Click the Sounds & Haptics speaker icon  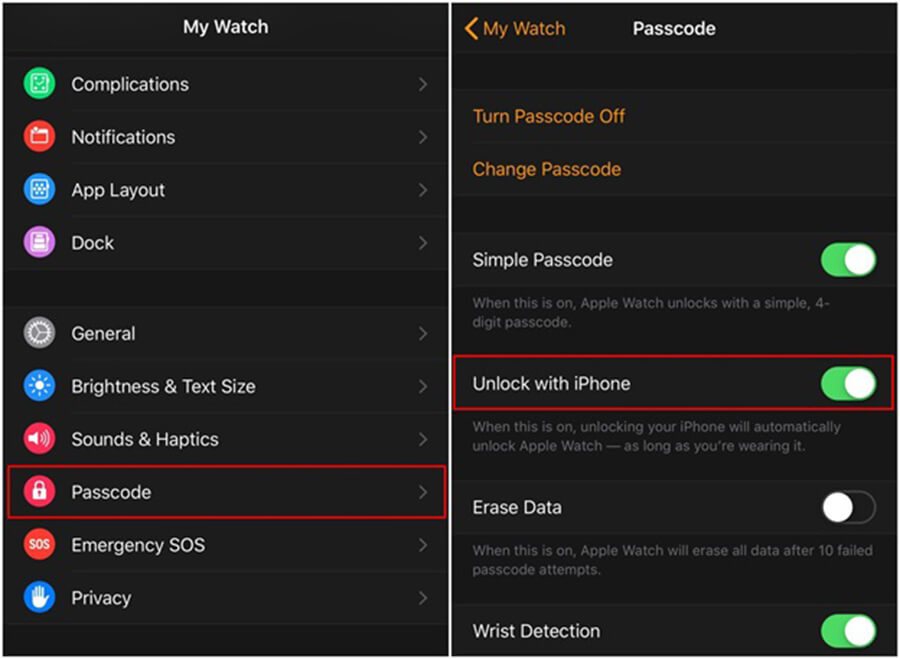tap(38, 439)
